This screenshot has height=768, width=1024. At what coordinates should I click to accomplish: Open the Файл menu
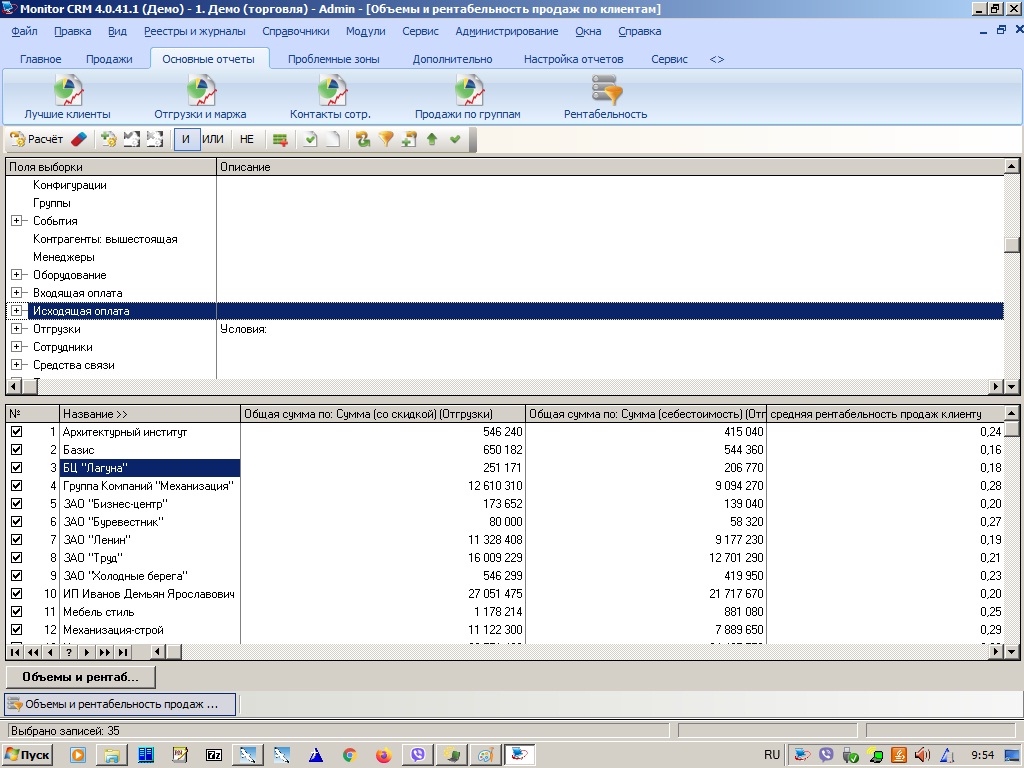pyautogui.click(x=24, y=31)
